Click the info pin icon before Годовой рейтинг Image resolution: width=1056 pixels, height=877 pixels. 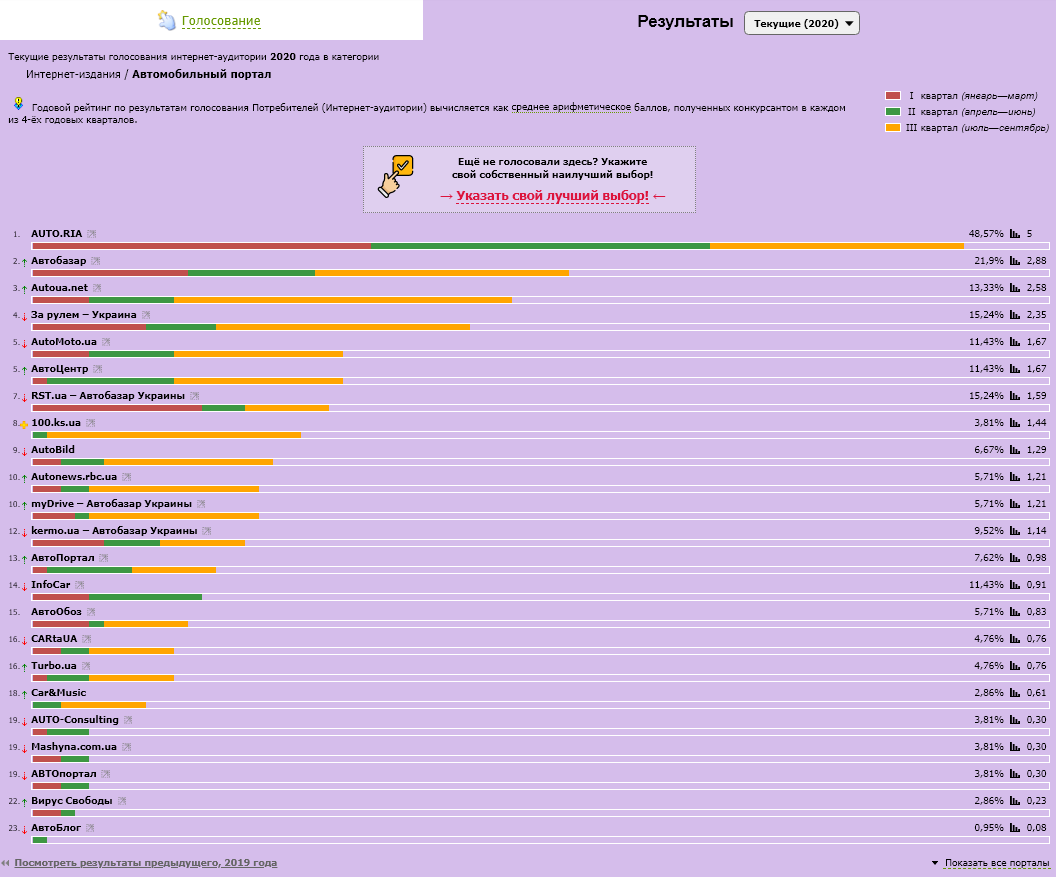(19, 104)
